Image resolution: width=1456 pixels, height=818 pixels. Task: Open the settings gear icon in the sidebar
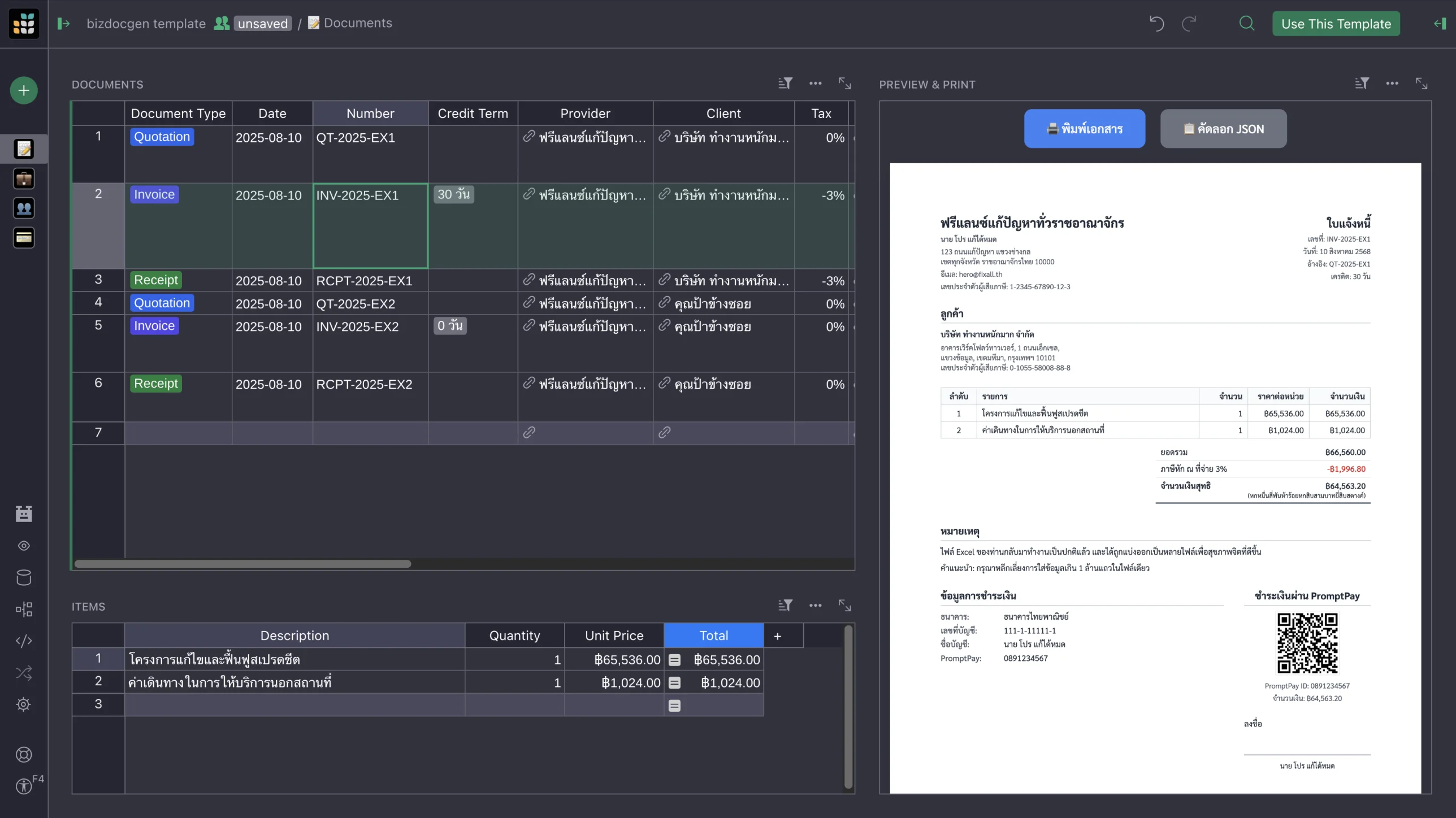(x=23, y=704)
